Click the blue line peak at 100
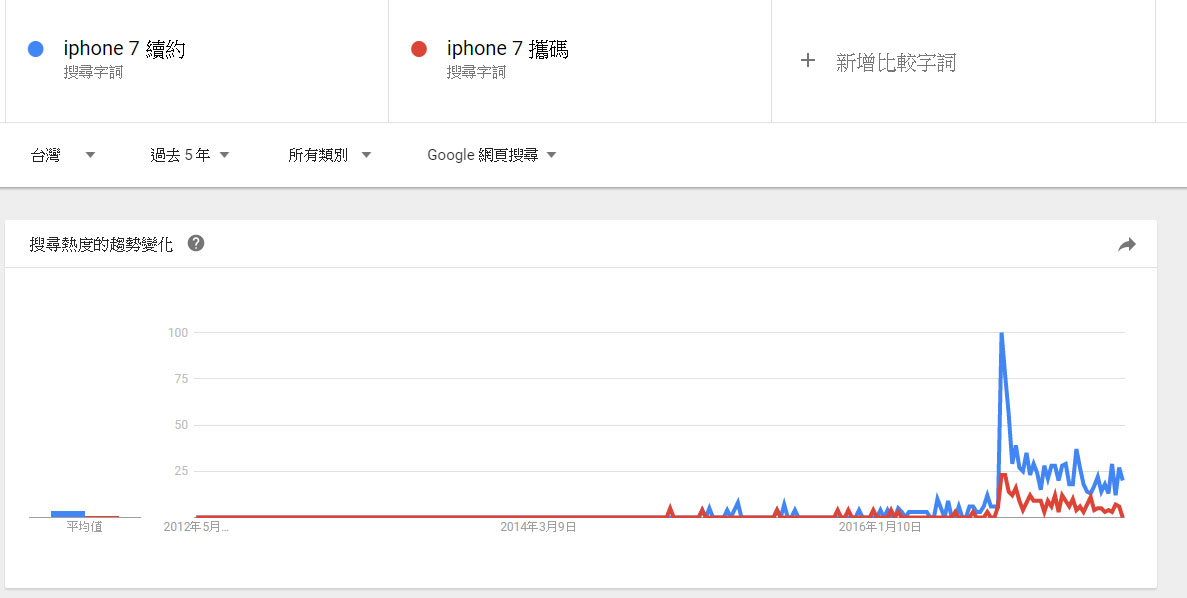Image resolution: width=1187 pixels, height=598 pixels. [1001, 334]
